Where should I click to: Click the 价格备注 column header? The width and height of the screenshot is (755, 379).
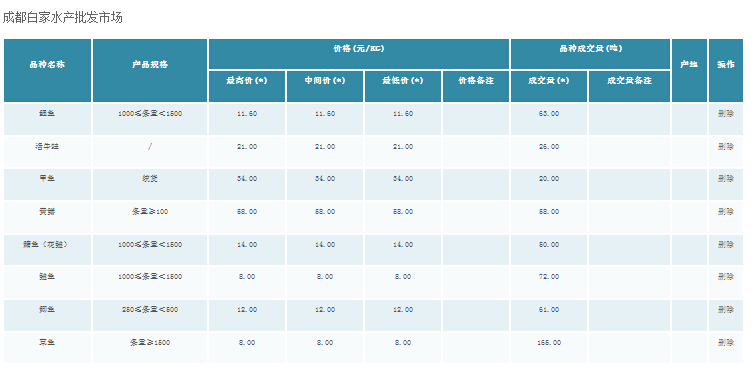(476, 87)
